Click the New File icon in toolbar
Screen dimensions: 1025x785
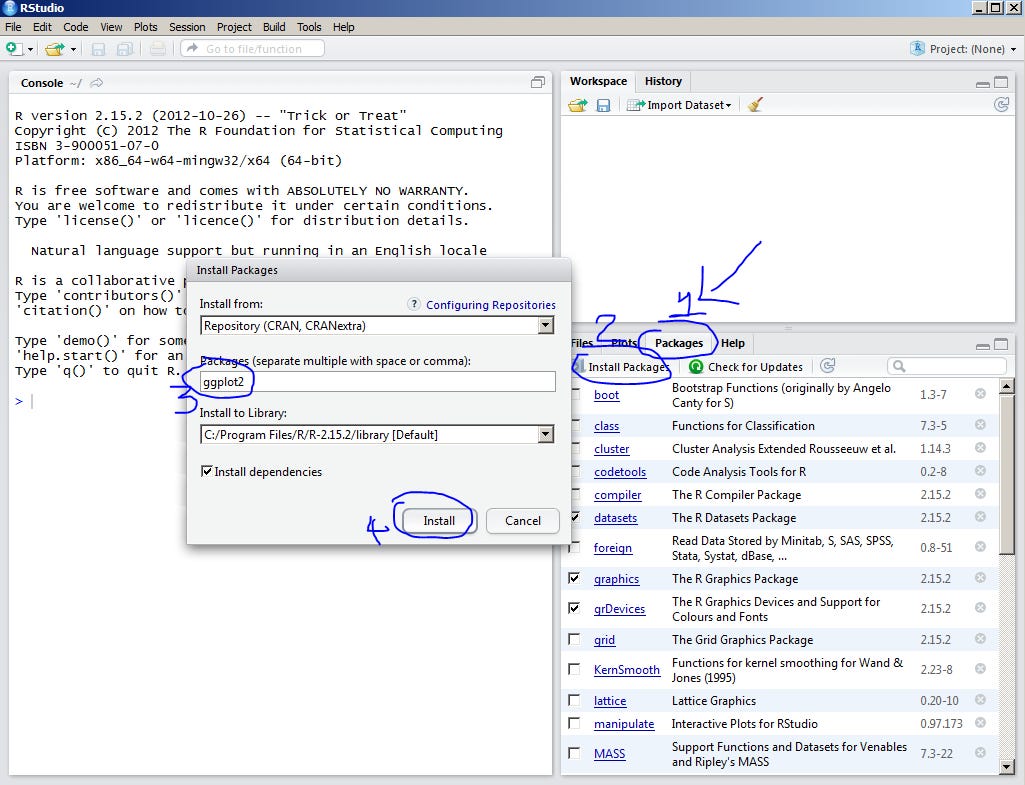coord(13,49)
